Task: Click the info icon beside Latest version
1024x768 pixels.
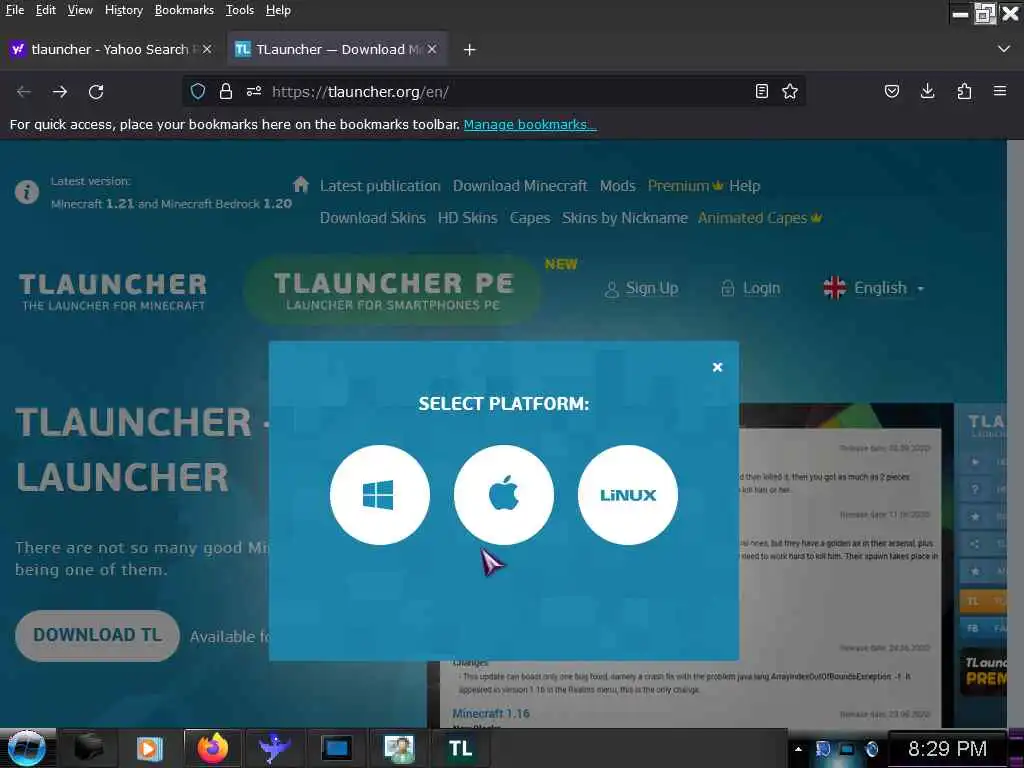Action: [x=27, y=192]
